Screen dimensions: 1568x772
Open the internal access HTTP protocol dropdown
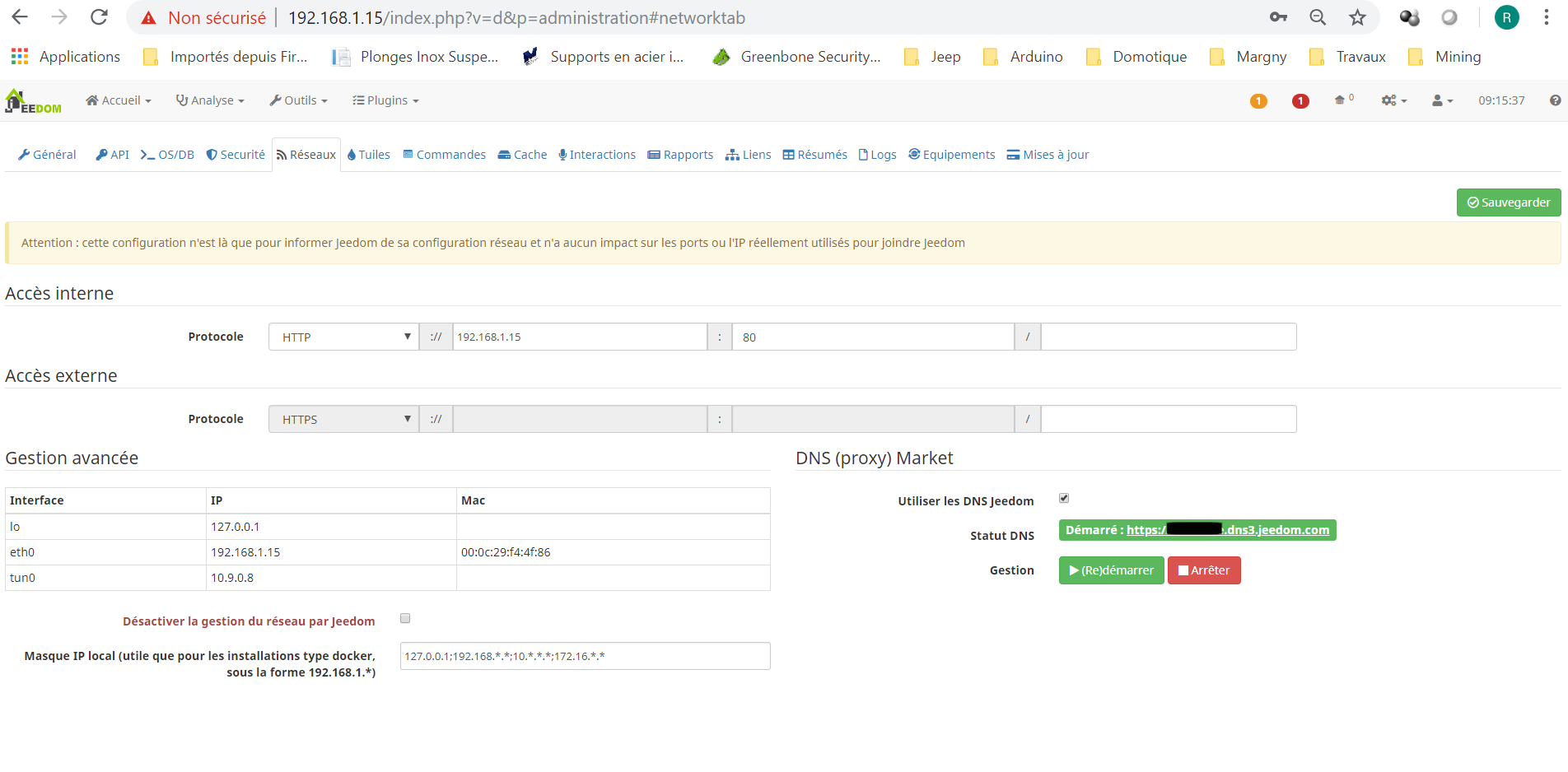pyautogui.click(x=343, y=337)
